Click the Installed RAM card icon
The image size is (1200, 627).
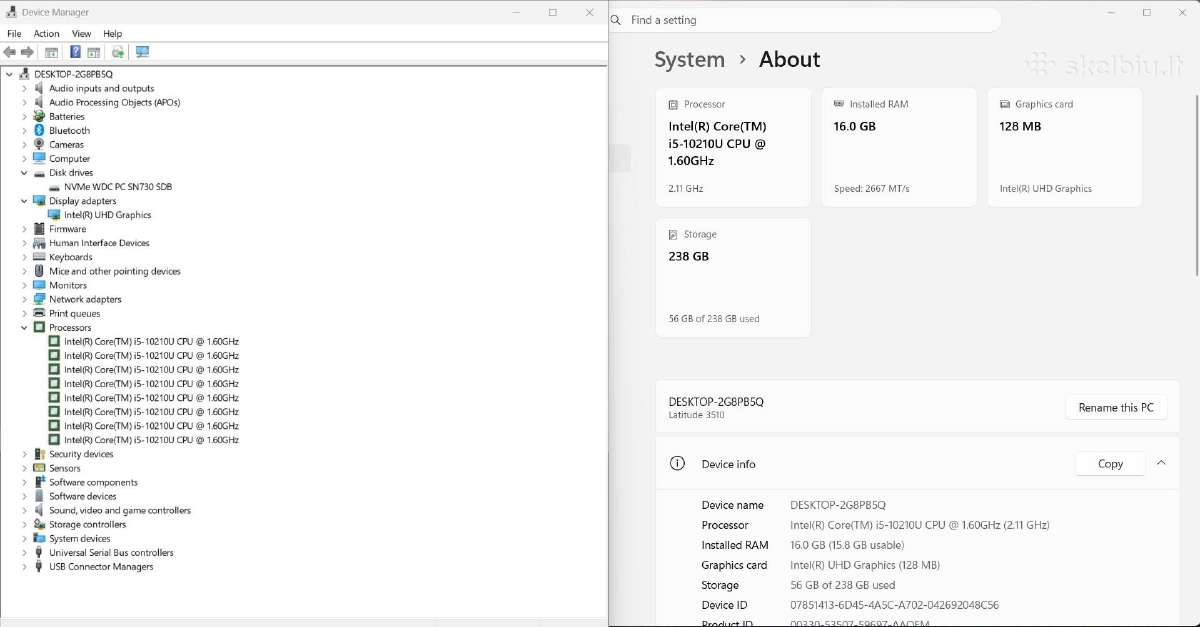839,104
